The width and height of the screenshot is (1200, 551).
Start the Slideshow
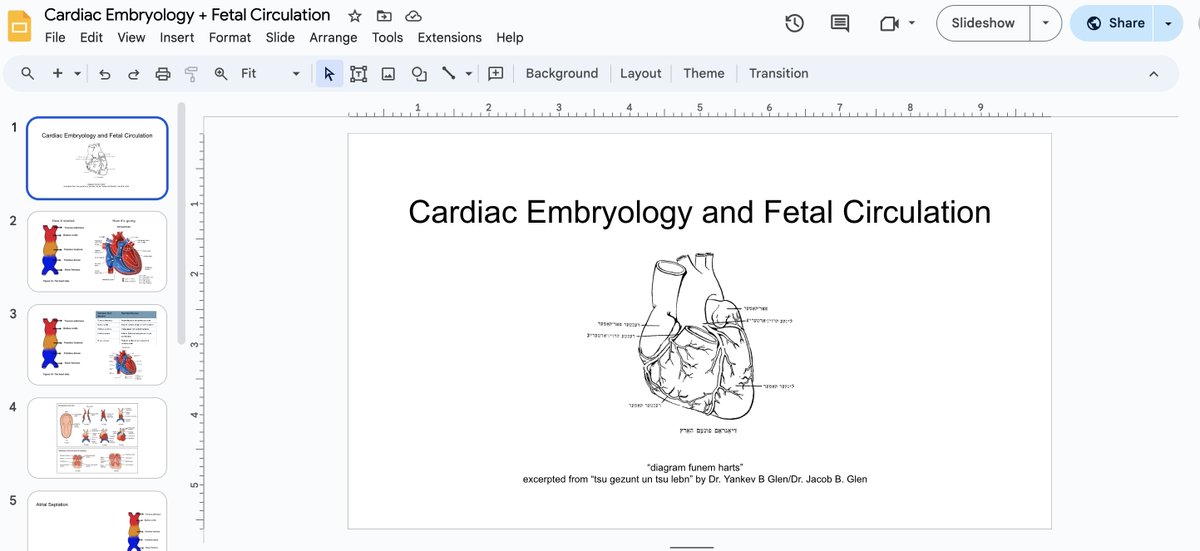(983, 23)
